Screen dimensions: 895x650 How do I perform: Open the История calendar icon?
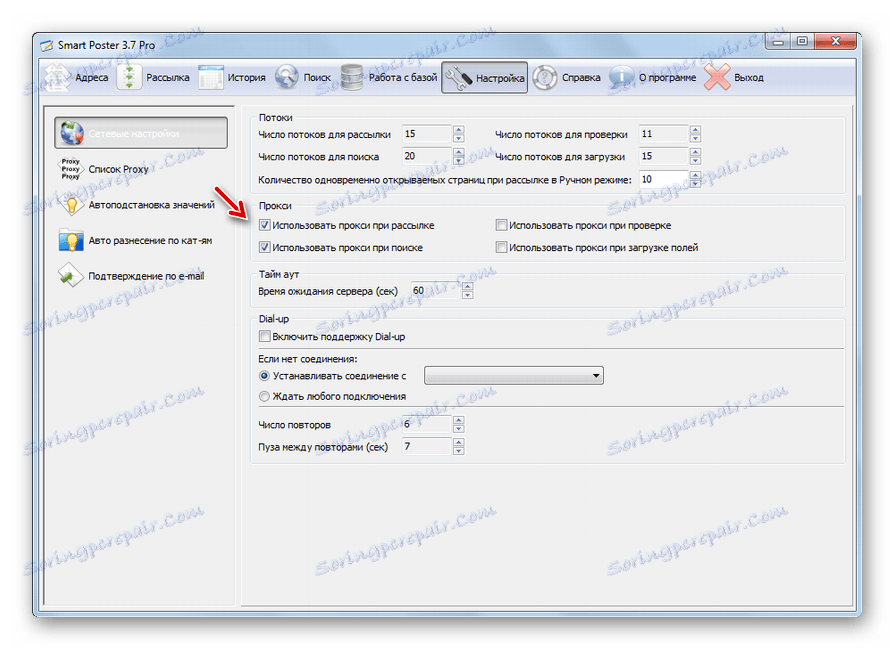(x=211, y=77)
